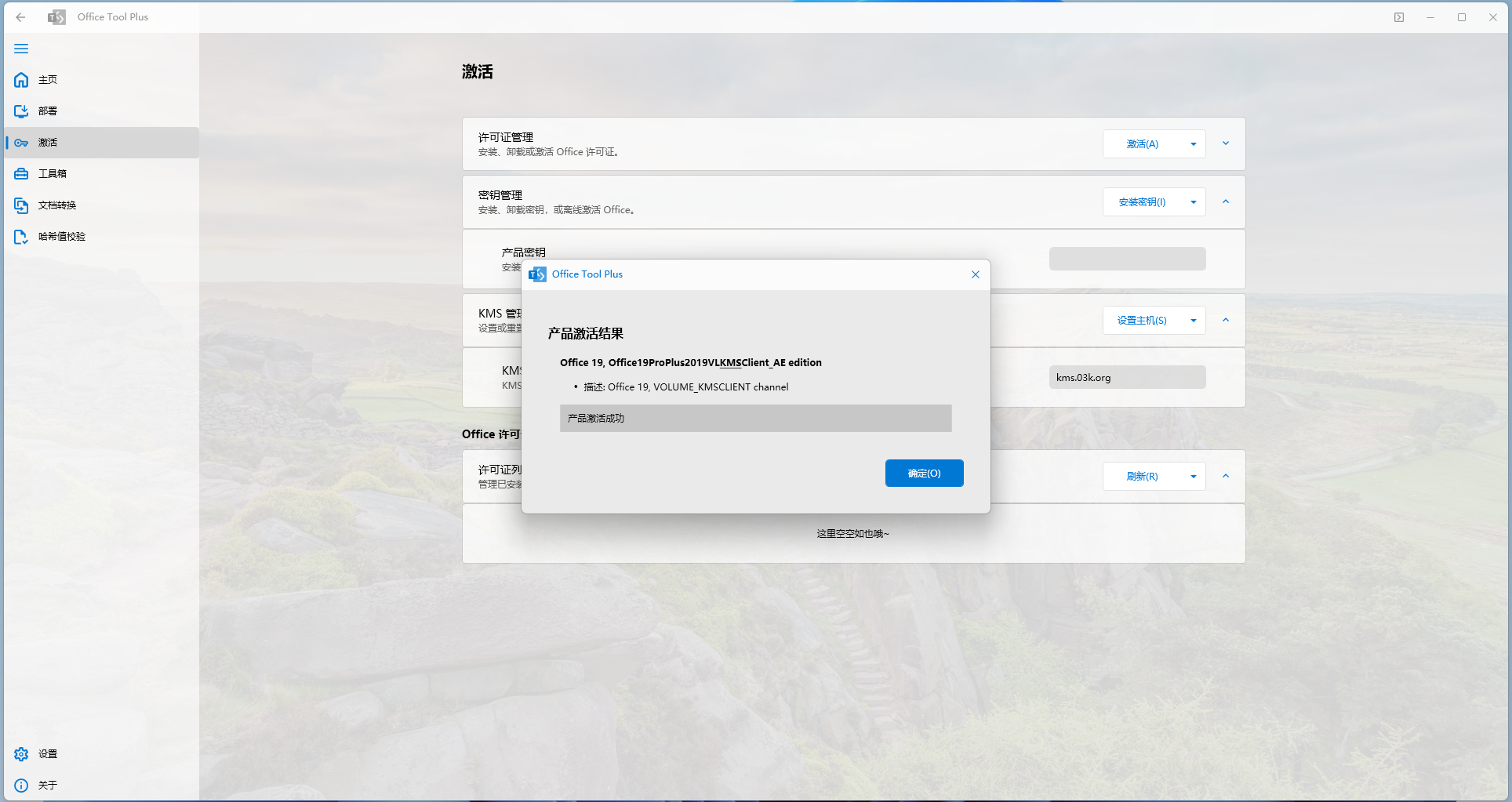Collapse the 密钥管理 section chevron

tap(1226, 201)
